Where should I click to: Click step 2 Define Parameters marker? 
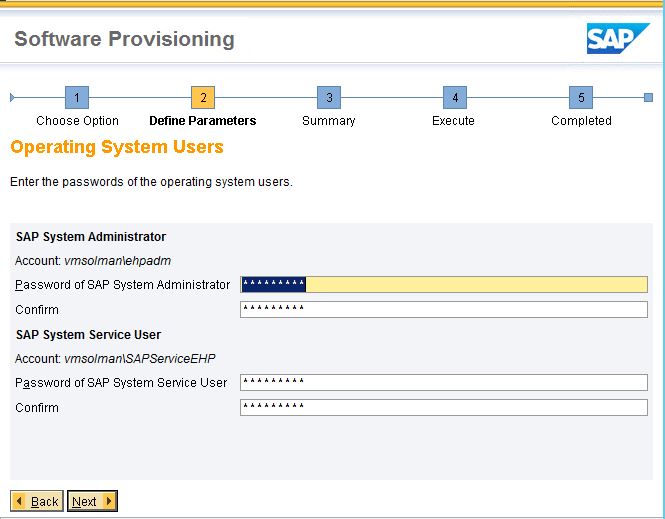pos(203,98)
